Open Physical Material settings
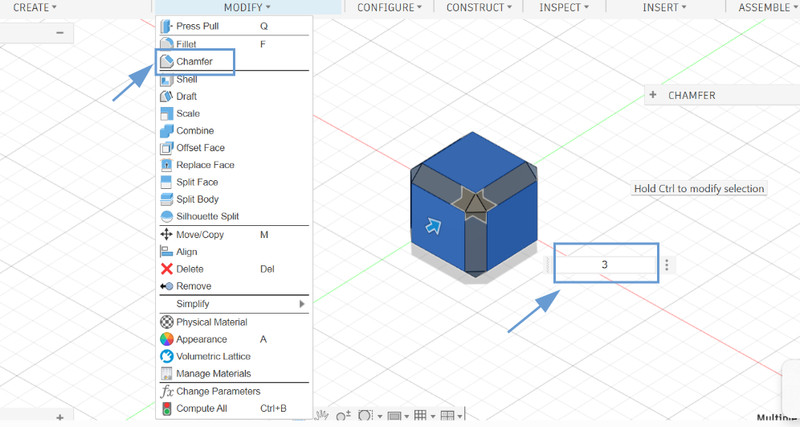The width and height of the screenshot is (800, 427). 234,322
